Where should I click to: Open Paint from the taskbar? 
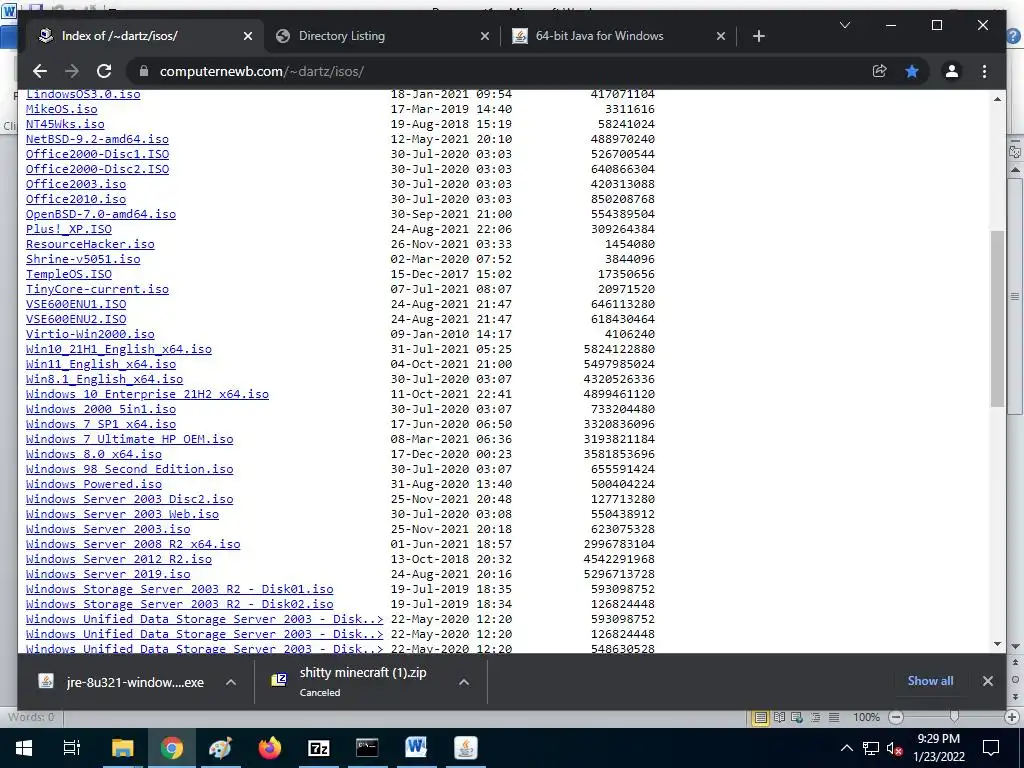(x=220, y=748)
